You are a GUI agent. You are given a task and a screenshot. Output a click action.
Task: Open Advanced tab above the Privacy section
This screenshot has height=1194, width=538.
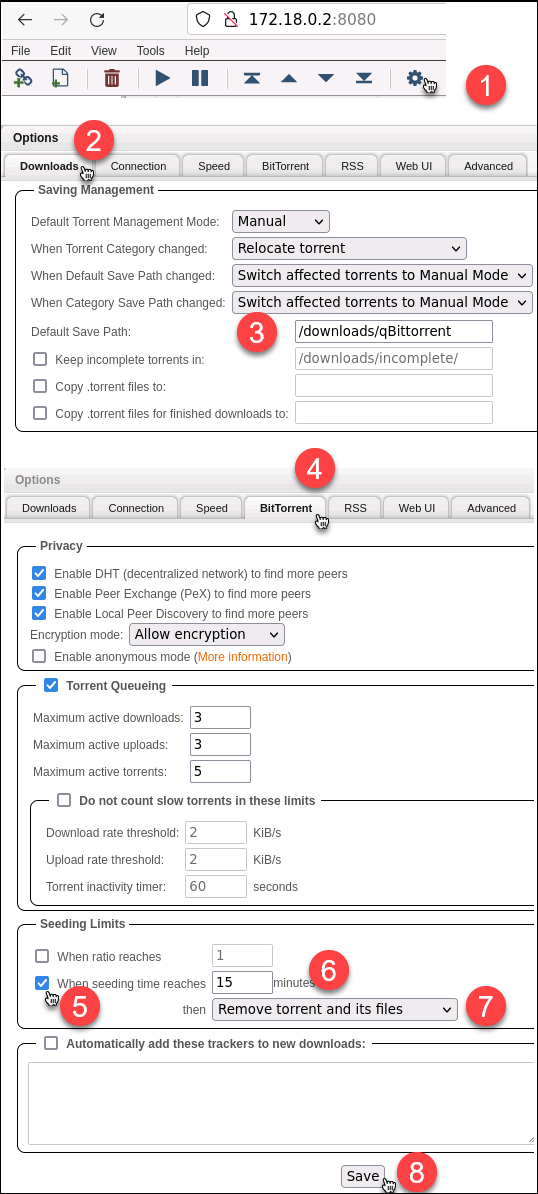[491, 508]
